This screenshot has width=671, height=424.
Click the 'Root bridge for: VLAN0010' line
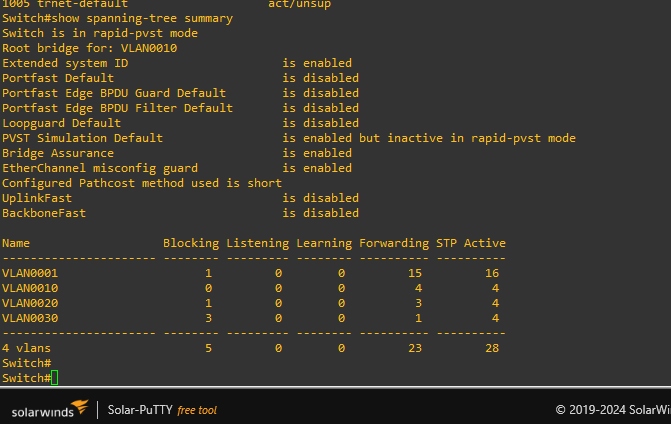[x=89, y=48]
